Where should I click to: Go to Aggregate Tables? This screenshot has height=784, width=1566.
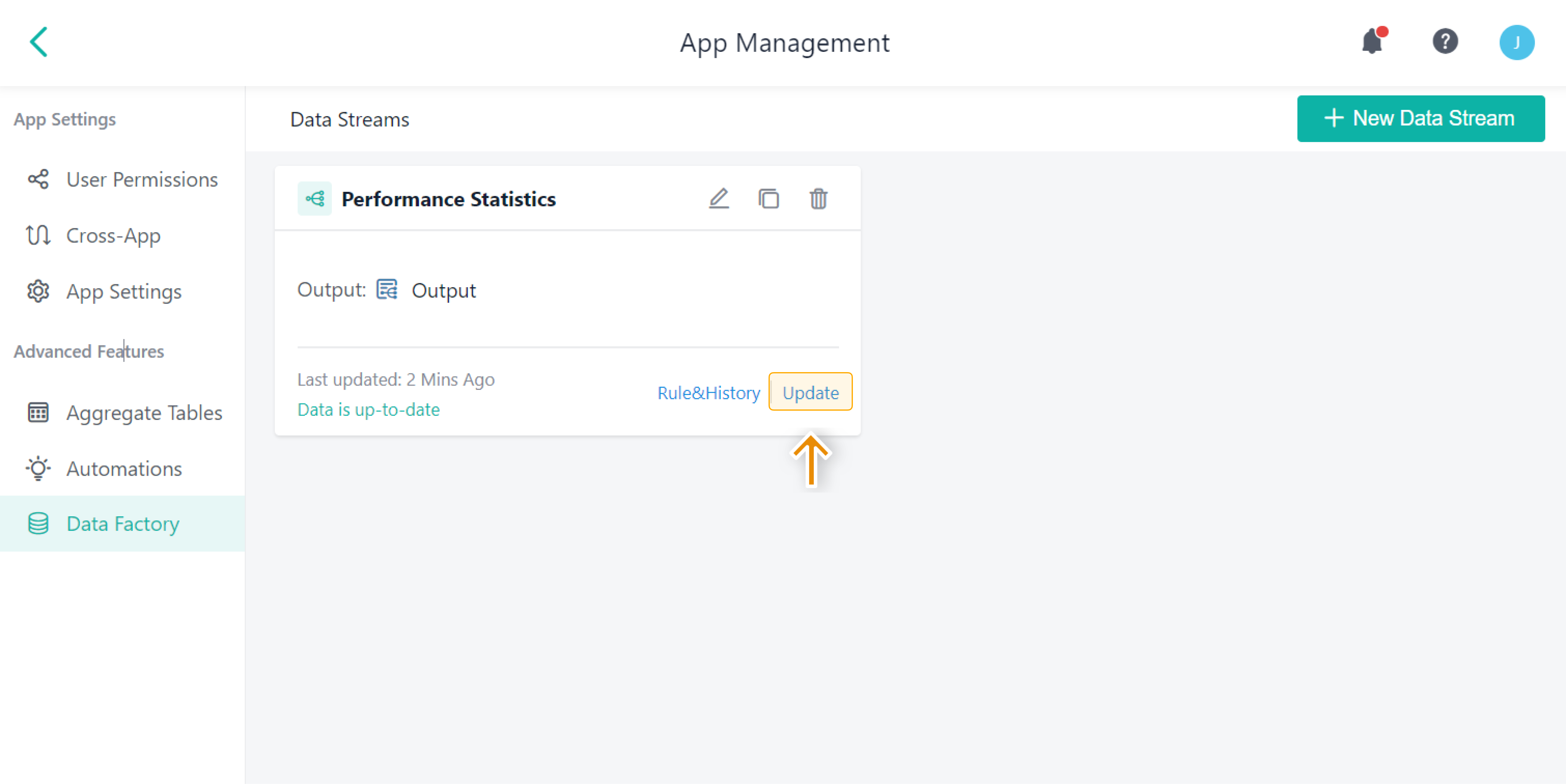143,413
